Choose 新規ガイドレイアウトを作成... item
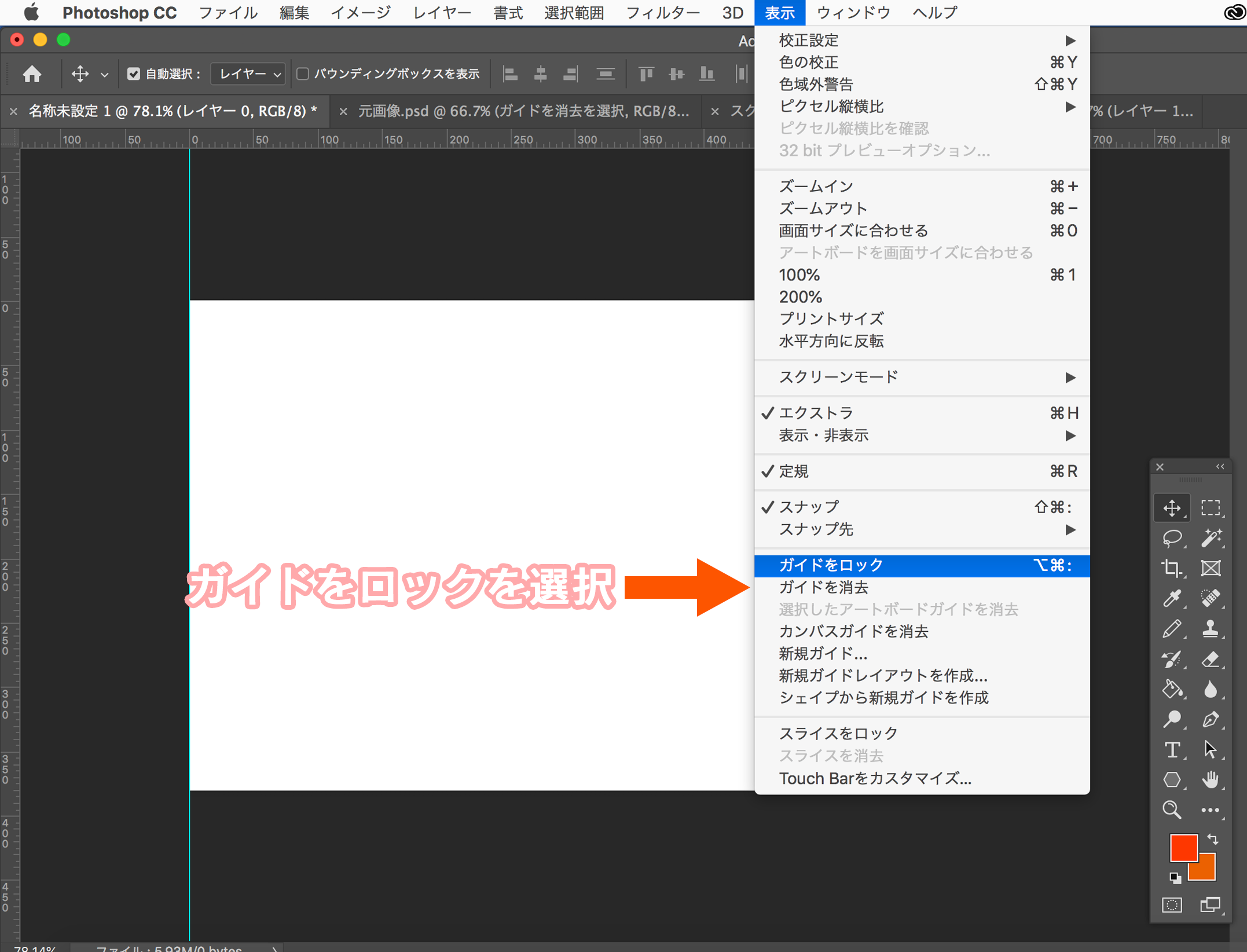The height and width of the screenshot is (952, 1247). coord(922,676)
